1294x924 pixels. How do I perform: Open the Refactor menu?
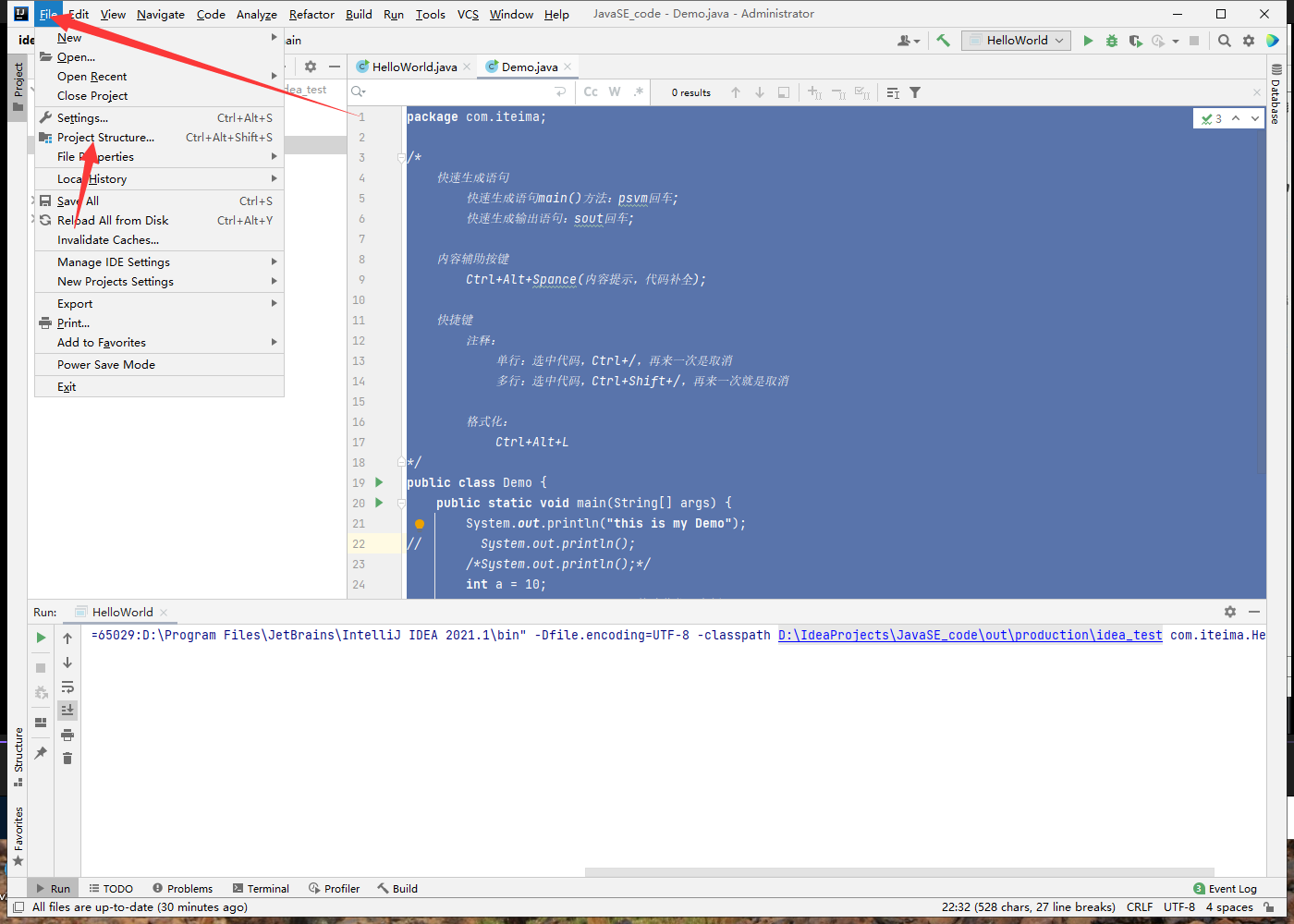(x=311, y=14)
